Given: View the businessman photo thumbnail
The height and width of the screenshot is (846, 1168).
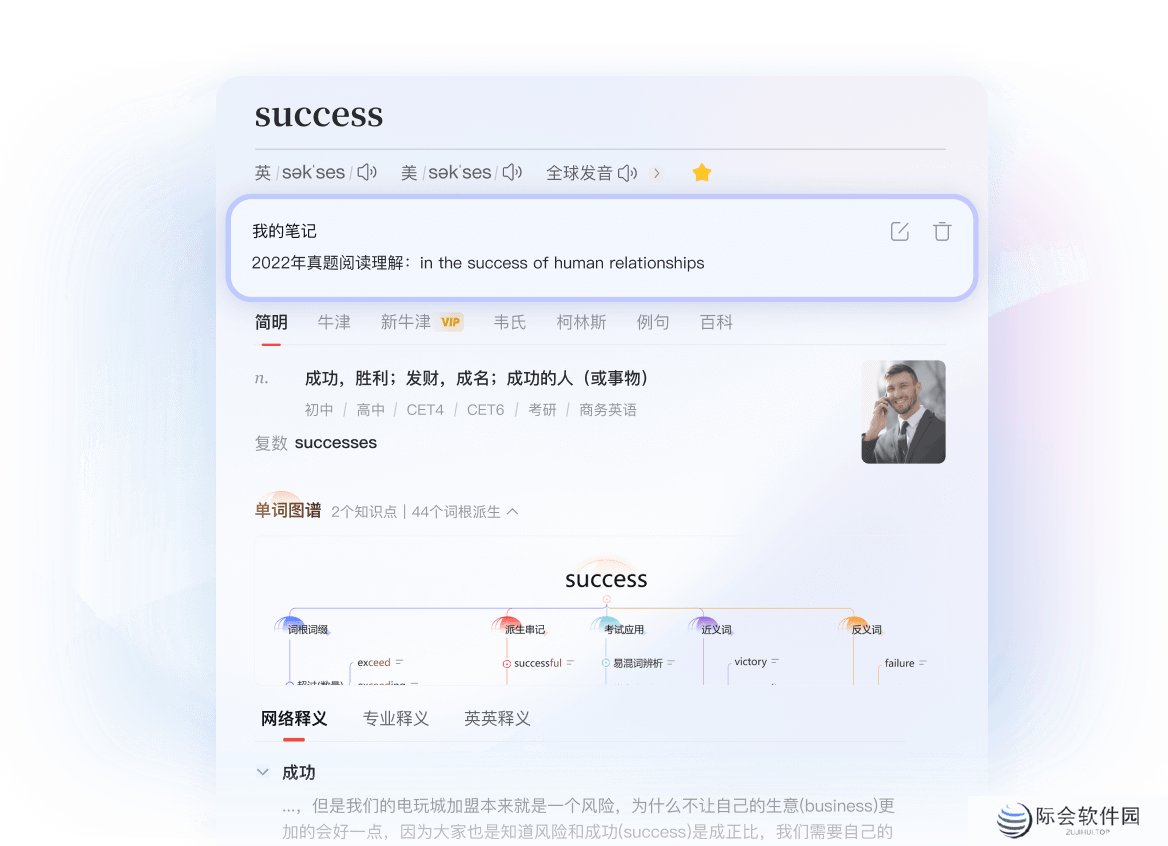Looking at the screenshot, I should (x=903, y=411).
